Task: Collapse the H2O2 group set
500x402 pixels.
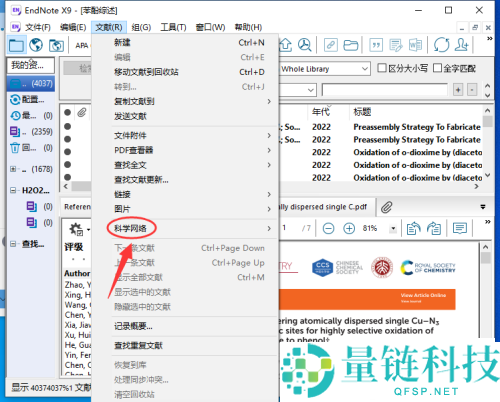Action: [x=13, y=190]
